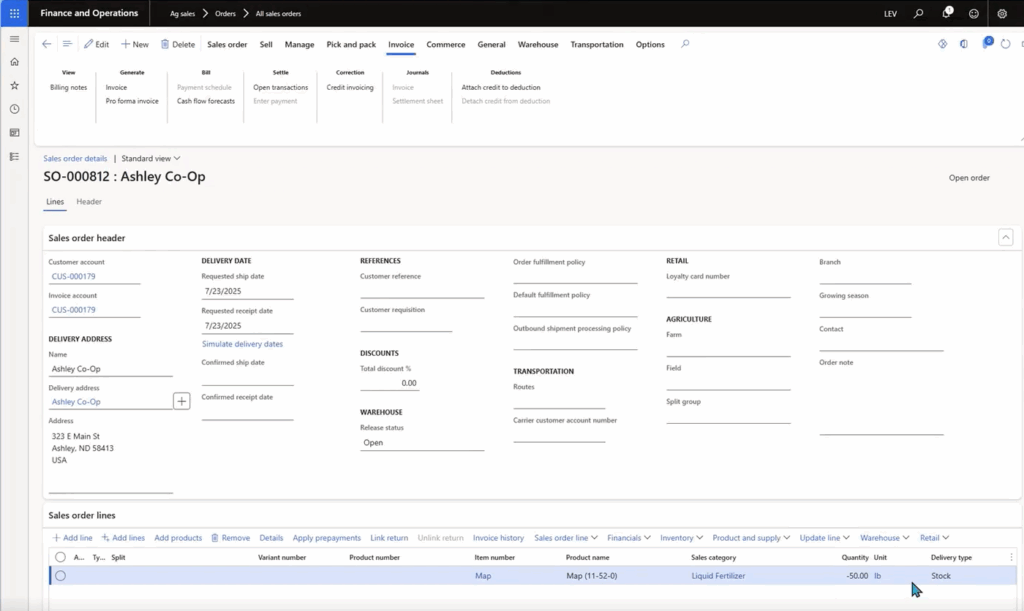Click the Requested ship date field
Image resolution: width=1024 pixels, height=611 pixels.
247,291
